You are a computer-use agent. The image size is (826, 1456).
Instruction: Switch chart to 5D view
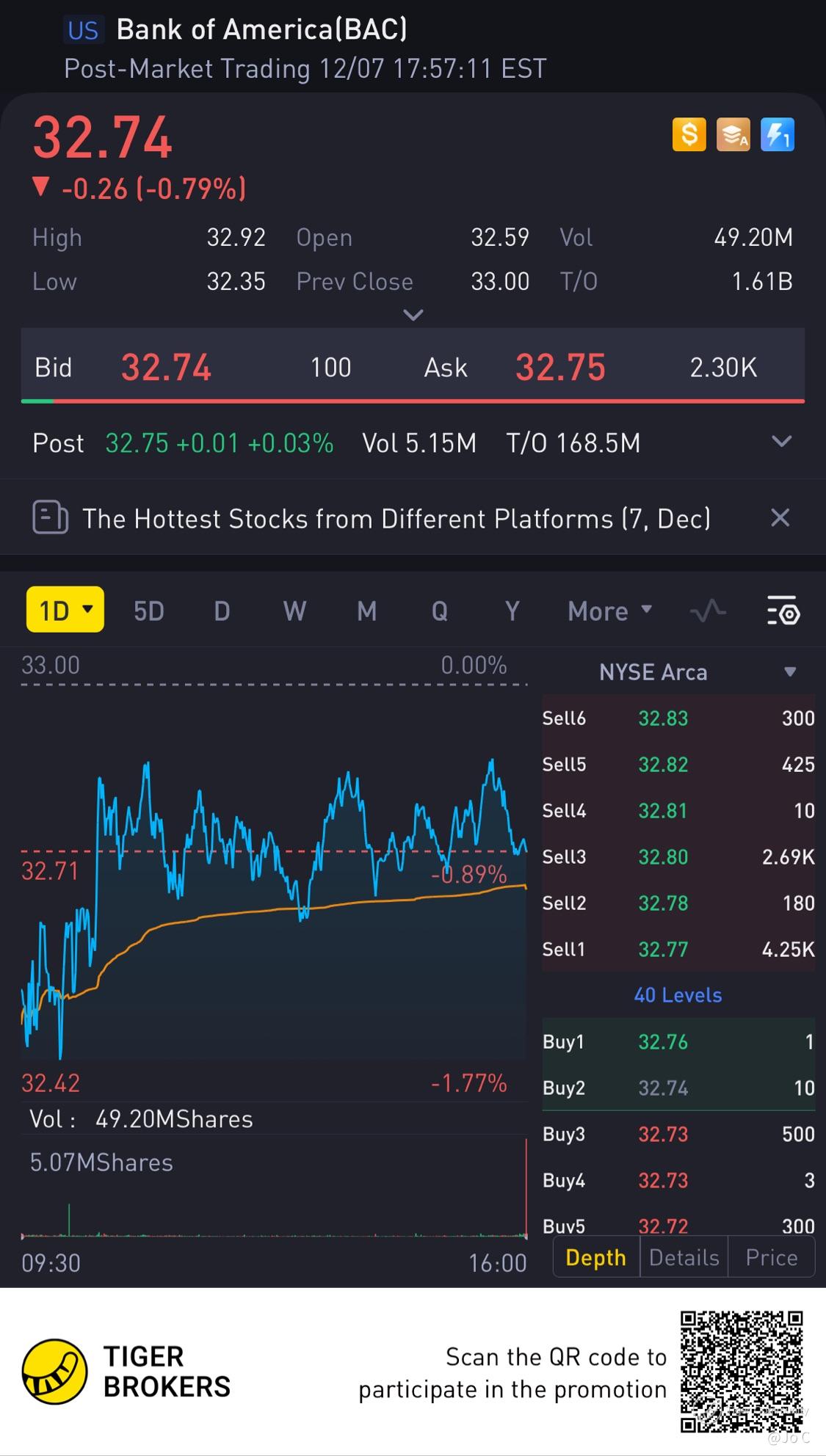point(149,611)
